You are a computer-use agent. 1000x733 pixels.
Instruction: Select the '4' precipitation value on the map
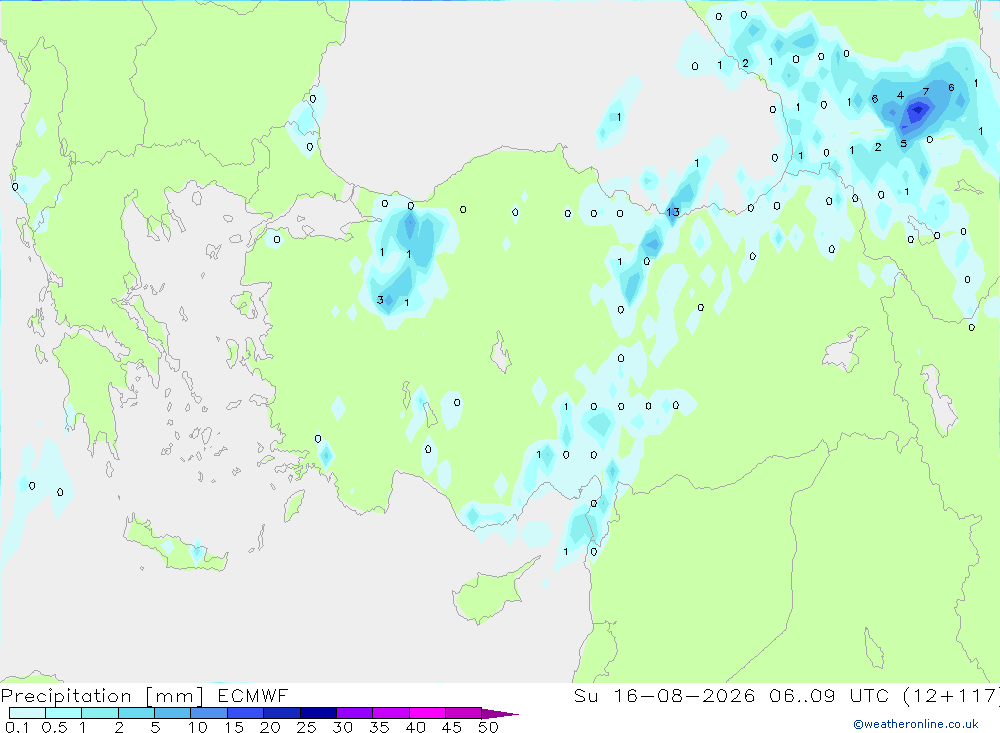point(900,95)
